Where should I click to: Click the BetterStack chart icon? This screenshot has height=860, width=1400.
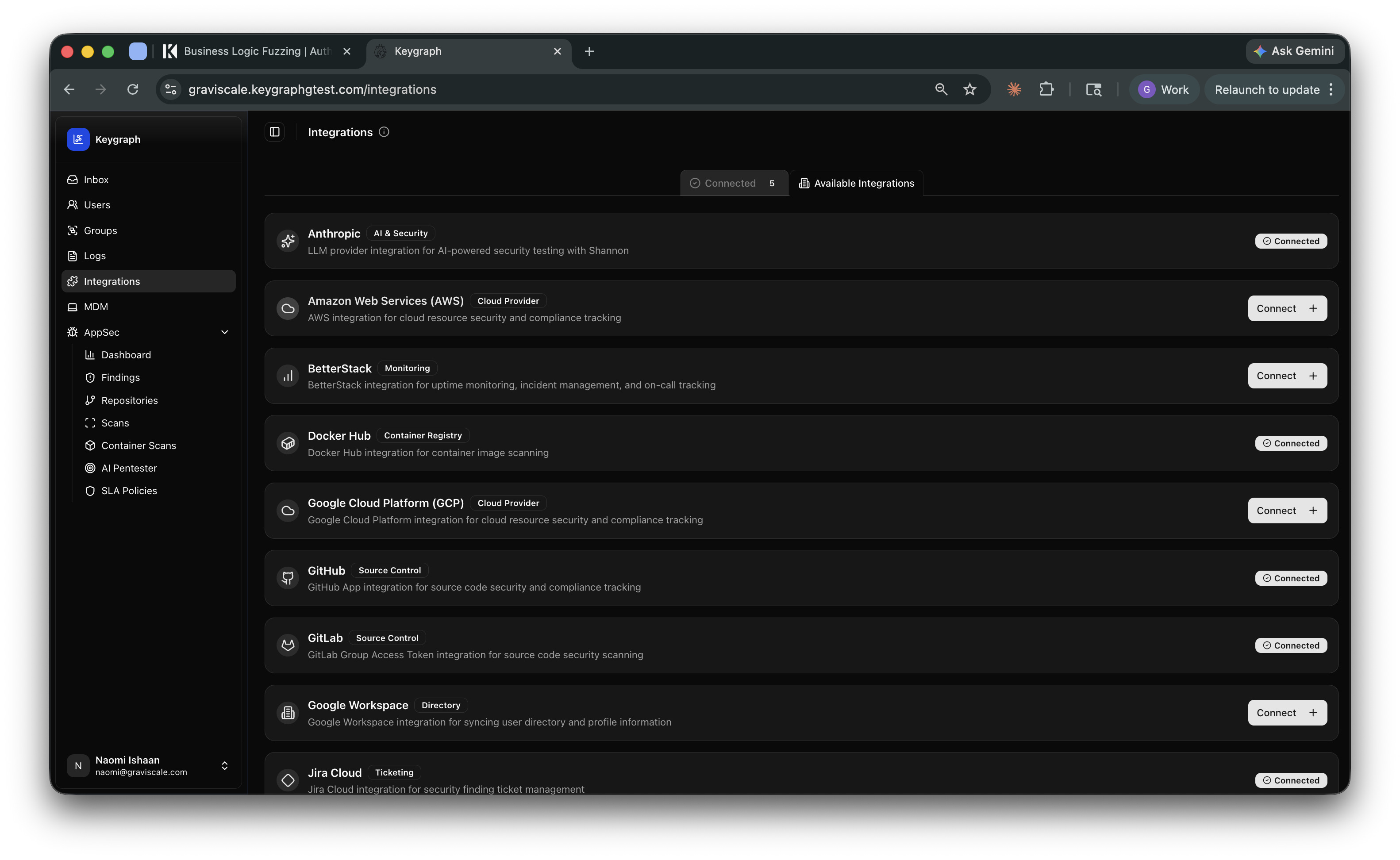[288, 376]
